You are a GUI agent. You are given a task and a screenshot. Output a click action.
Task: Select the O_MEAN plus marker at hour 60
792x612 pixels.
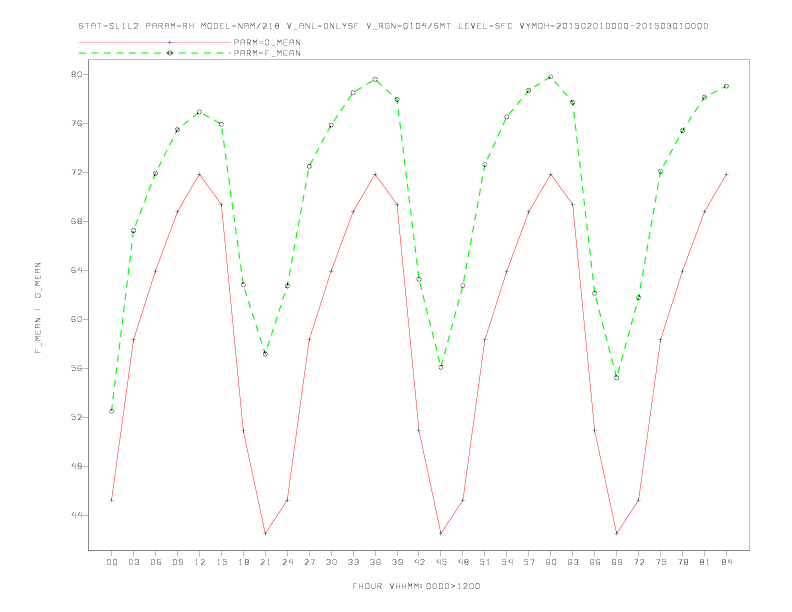pos(551,175)
